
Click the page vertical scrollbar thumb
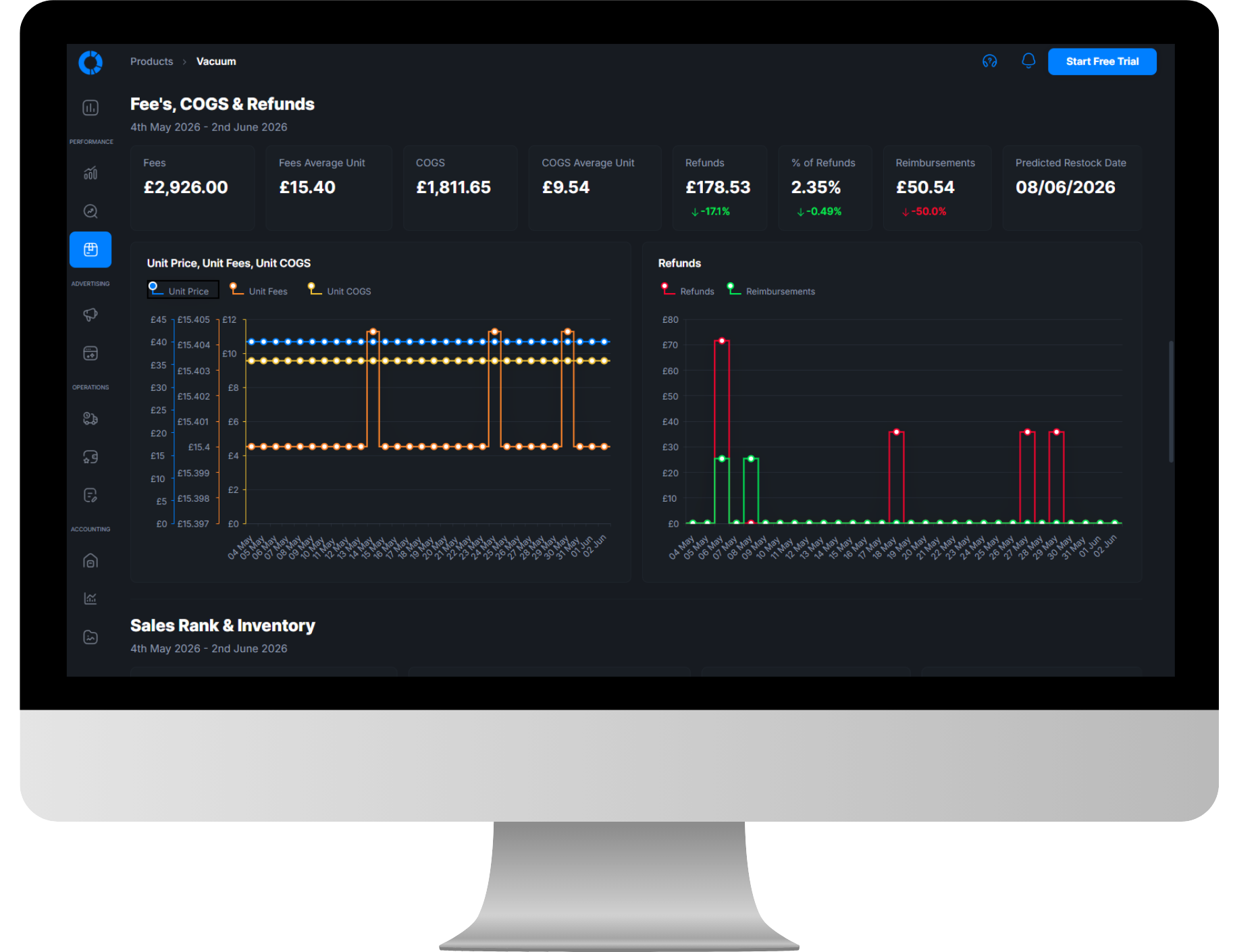(x=1171, y=402)
